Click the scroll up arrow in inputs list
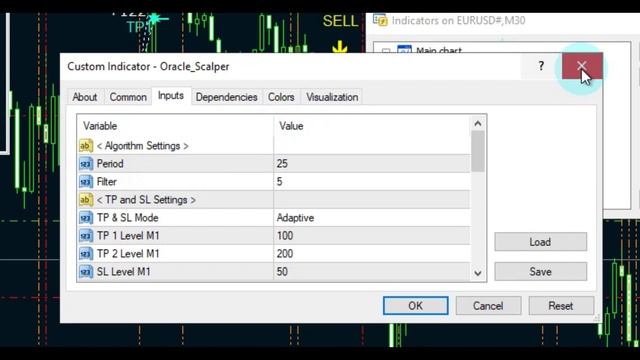Viewport: 640px width, 360px height. [x=478, y=123]
